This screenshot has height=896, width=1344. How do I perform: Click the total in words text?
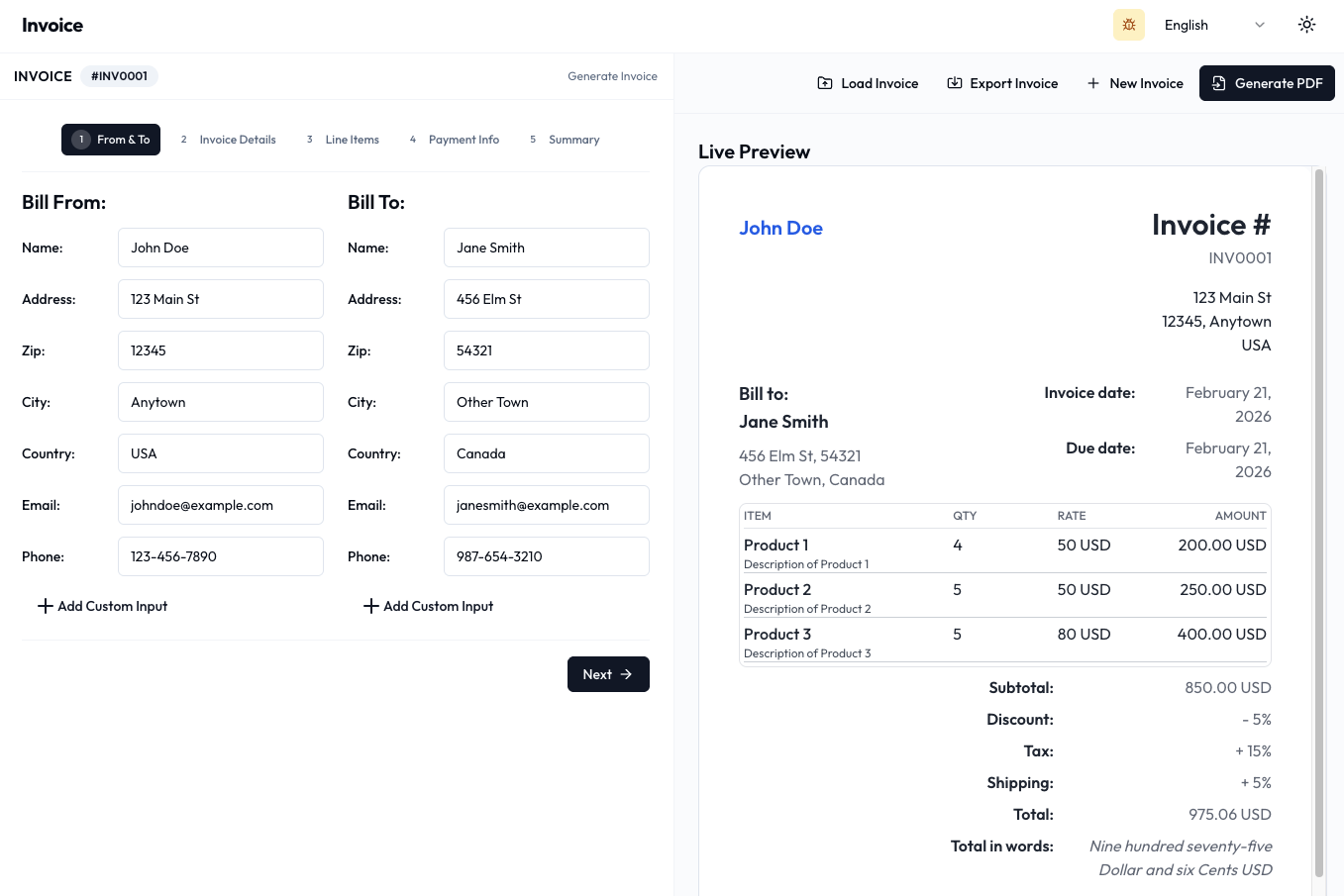[1181, 857]
